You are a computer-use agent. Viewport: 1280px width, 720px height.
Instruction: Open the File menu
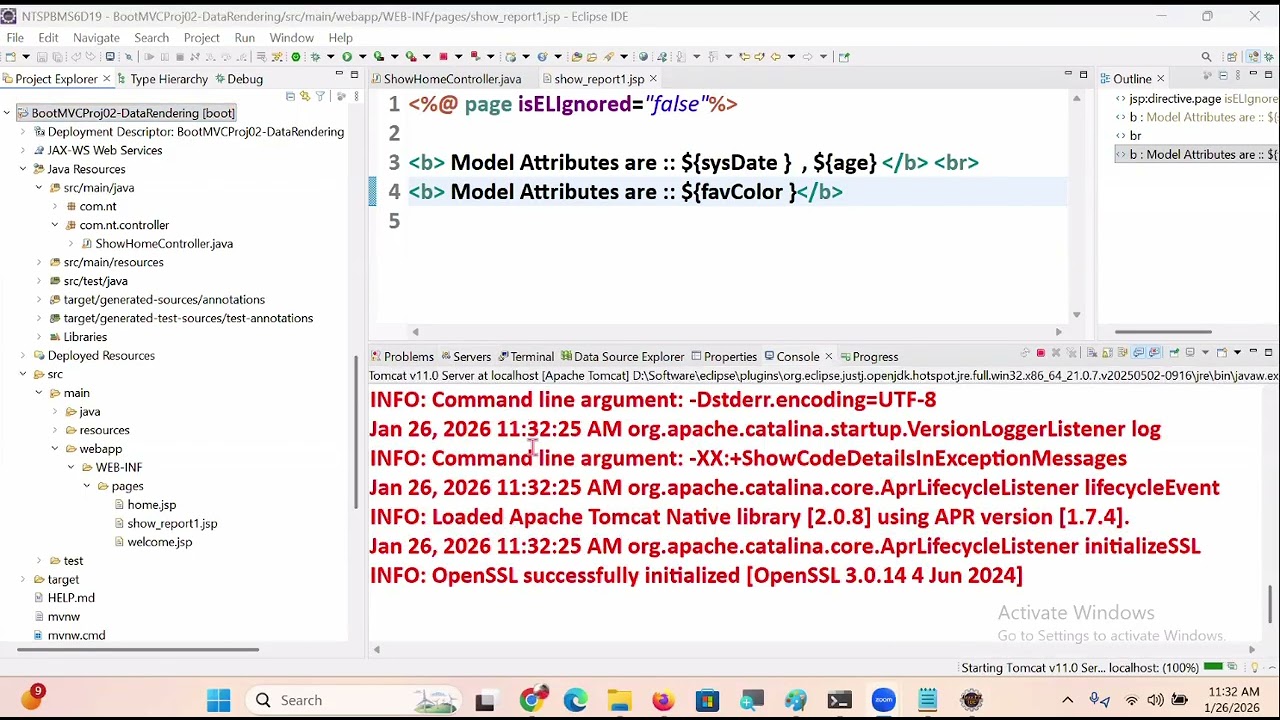pyautogui.click(x=15, y=38)
